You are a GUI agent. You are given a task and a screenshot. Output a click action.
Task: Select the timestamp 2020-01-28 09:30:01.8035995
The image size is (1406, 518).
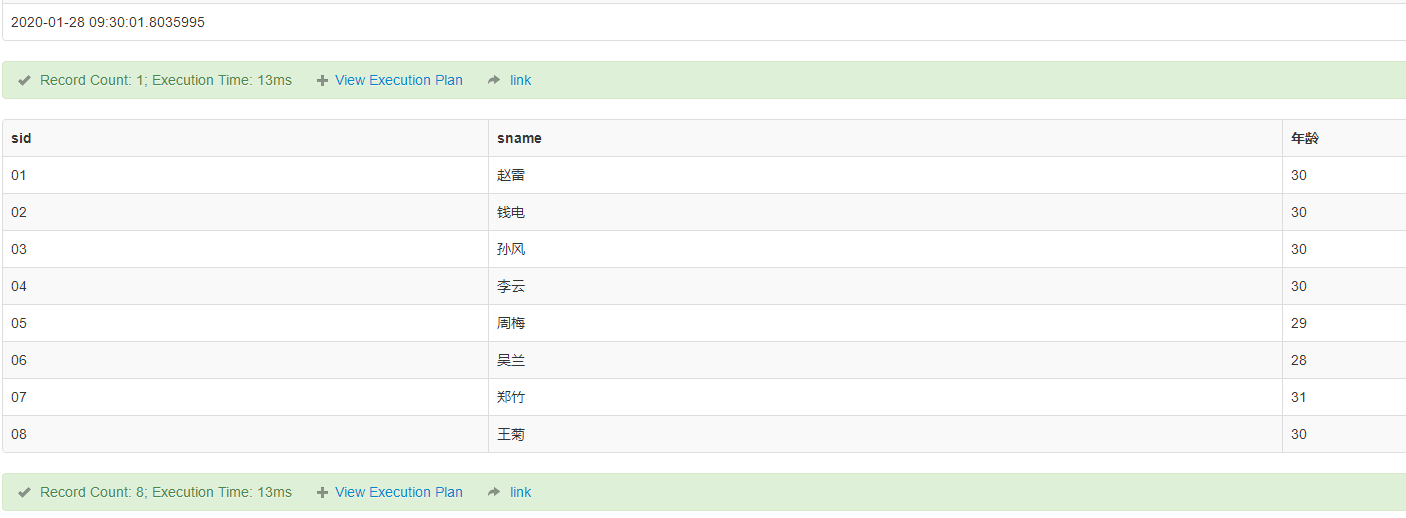108,22
